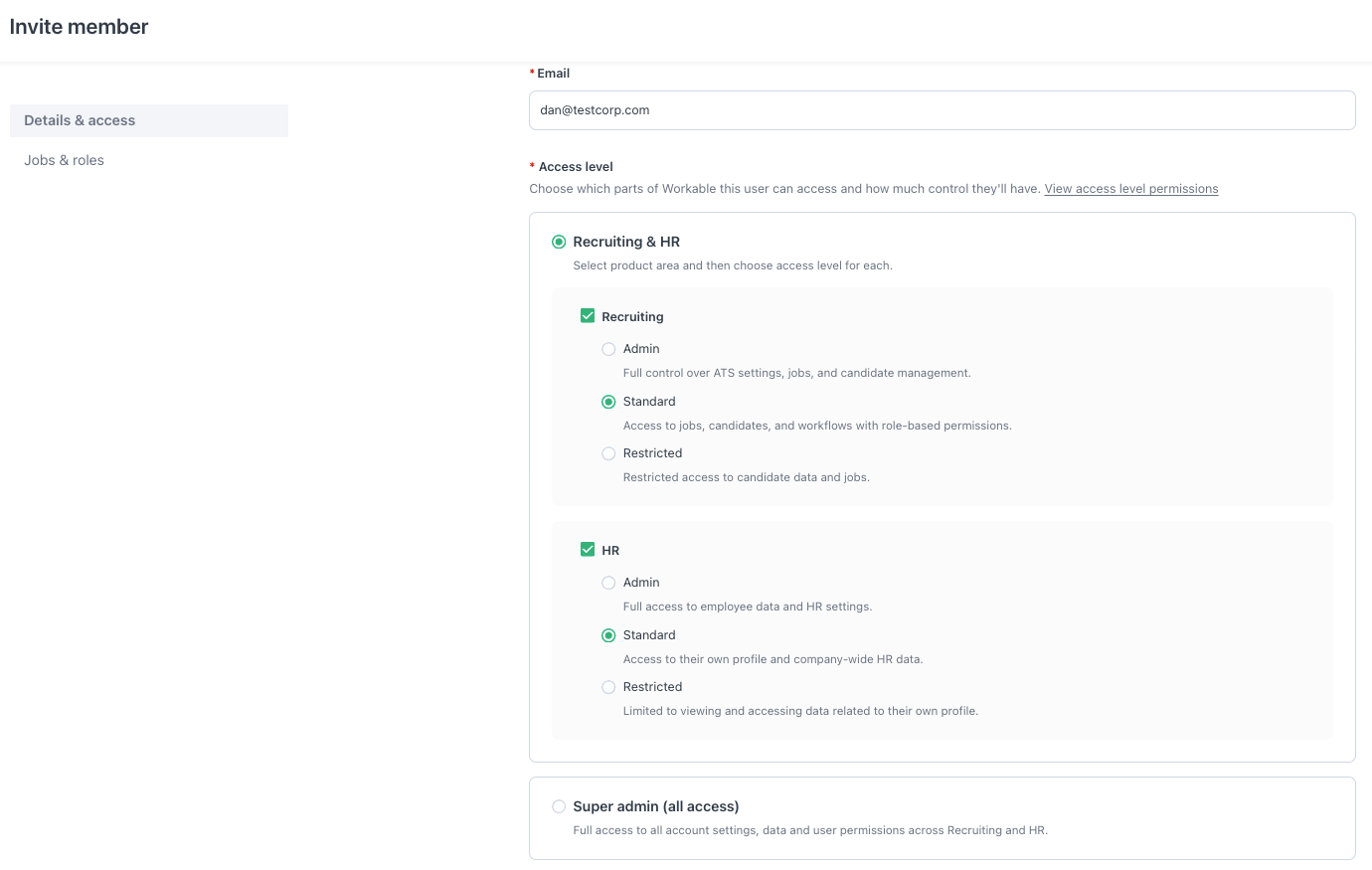
Task: Choose Admin access under HR
Action: [x=608, y=583]
